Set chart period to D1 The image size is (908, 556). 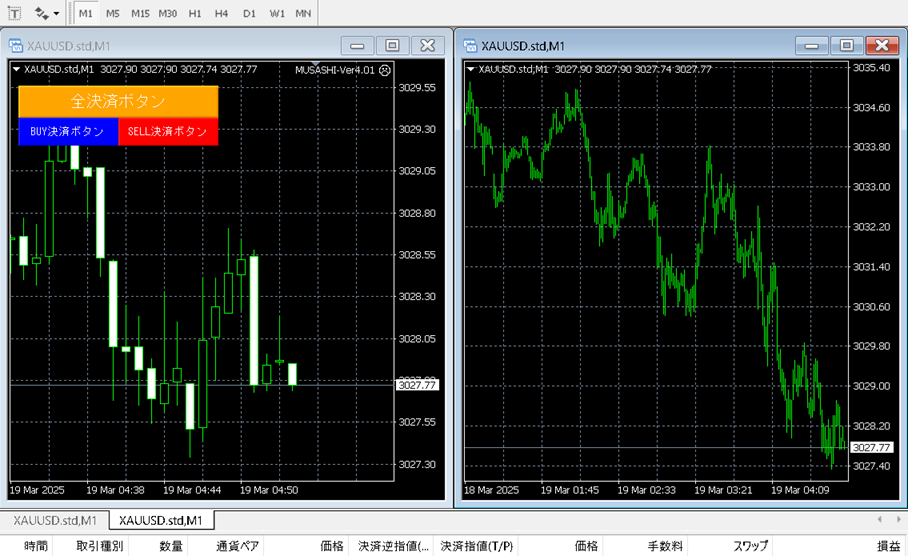[249, 14]
